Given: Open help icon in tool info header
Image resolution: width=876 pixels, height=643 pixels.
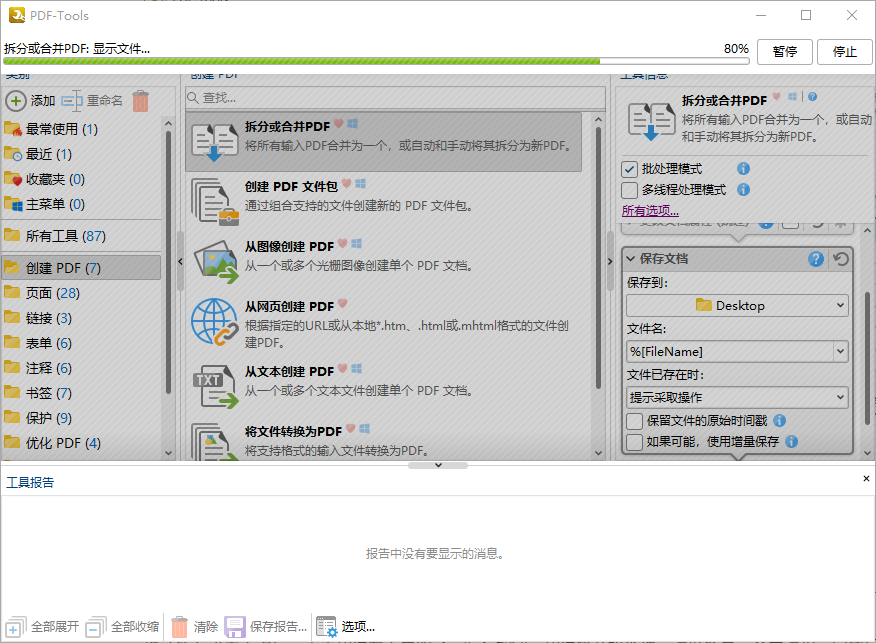Looking at the screenshot, I should (x=813, y=97).
